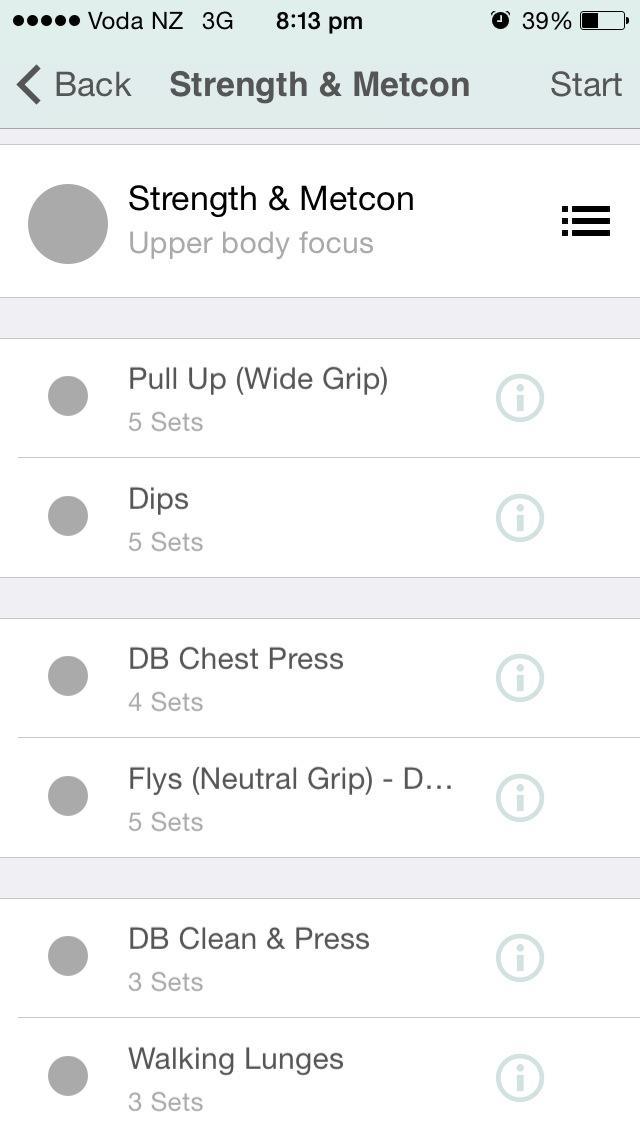View info for DB Clean & Press
The height and width of the screenshot is (1136, 640).
(x=520, y=958)
